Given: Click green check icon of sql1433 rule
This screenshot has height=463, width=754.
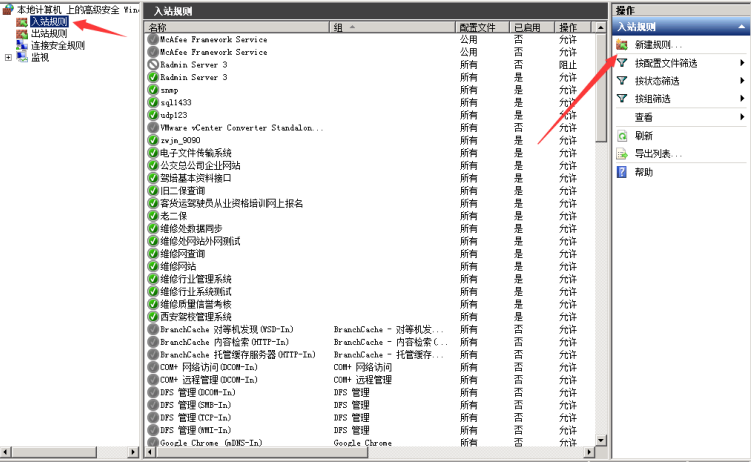Looking at the screenshot, I should [x=153, y=102].
